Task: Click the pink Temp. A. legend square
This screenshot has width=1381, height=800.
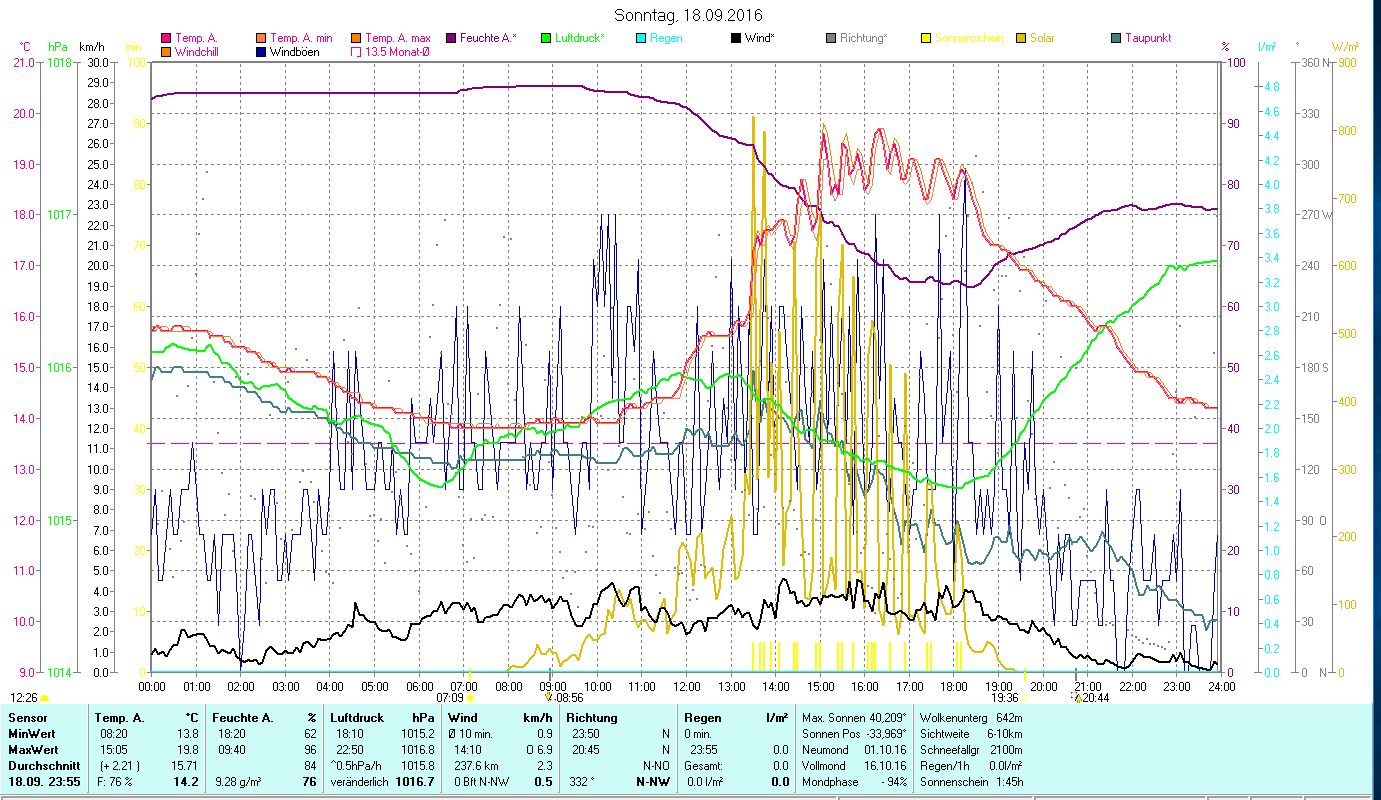Action: [x=167, y=38]
